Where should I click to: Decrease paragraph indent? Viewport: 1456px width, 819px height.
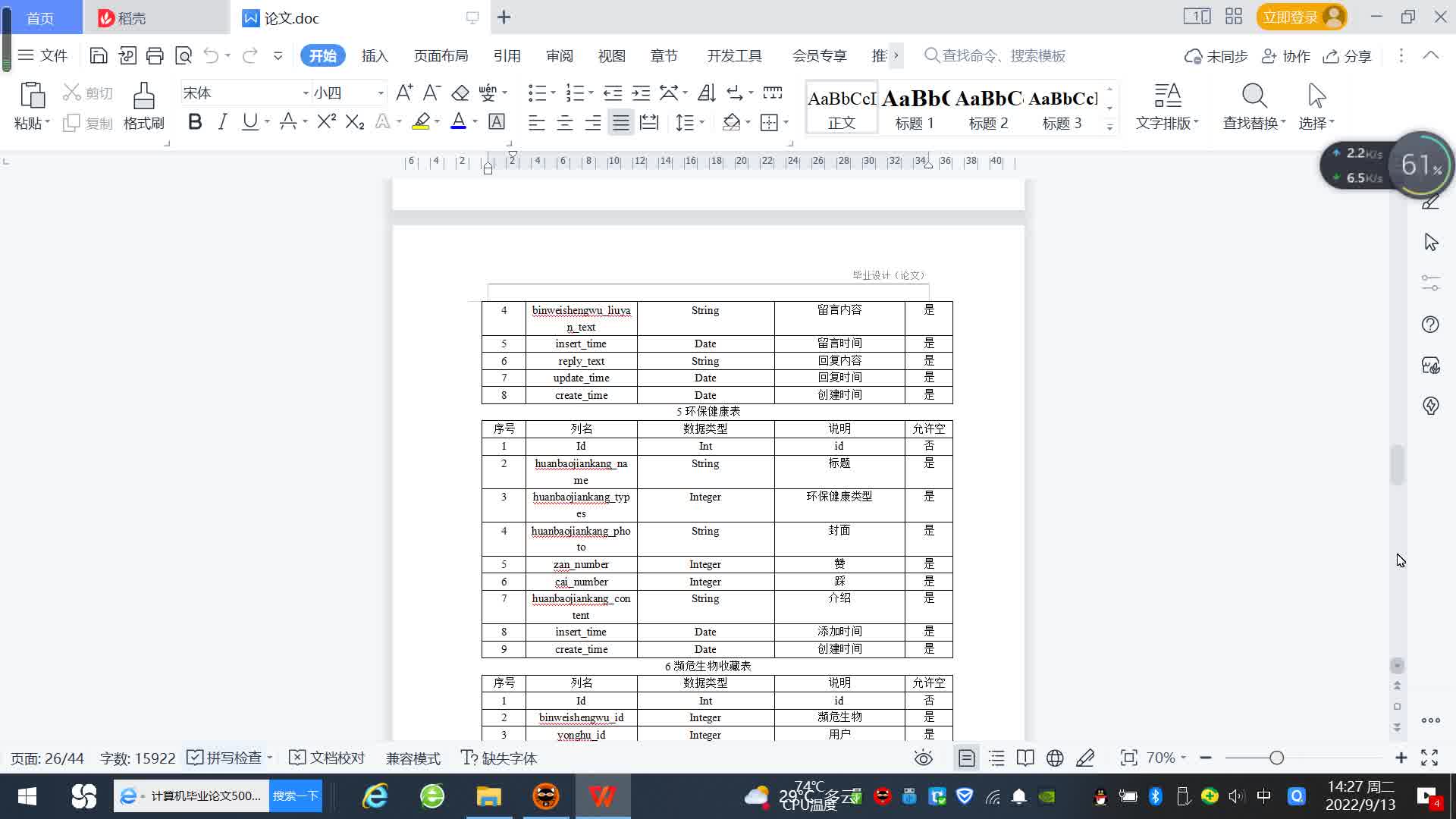[612, 93]
